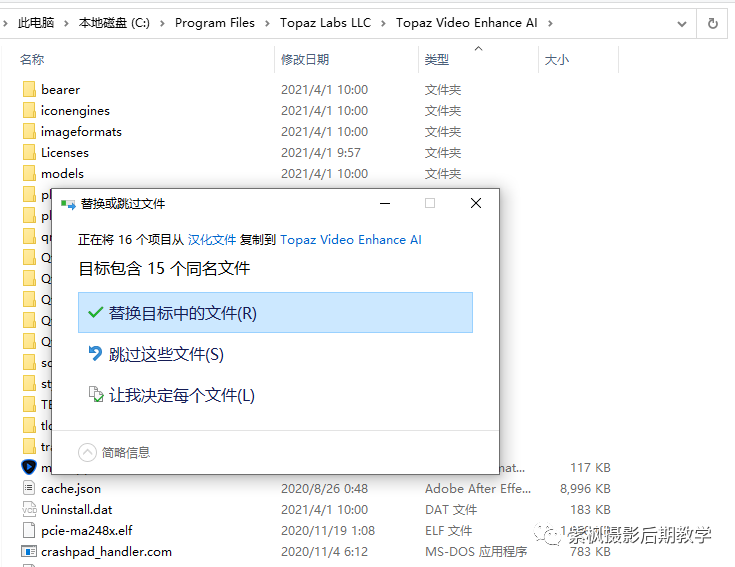Click the 2020/11/19 1:08 date cell

pos(328,530)
